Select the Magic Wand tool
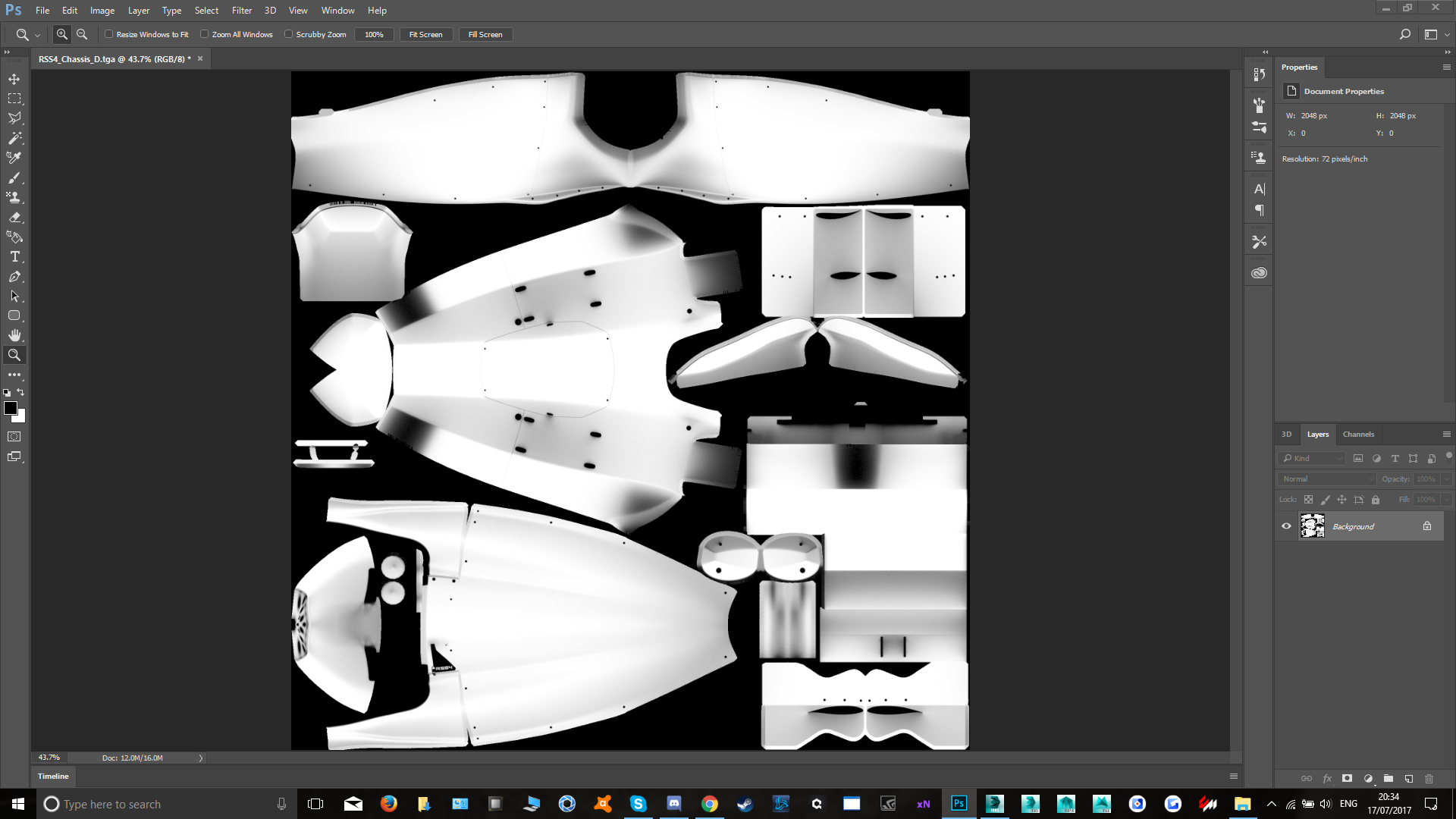 click(14, 138)
